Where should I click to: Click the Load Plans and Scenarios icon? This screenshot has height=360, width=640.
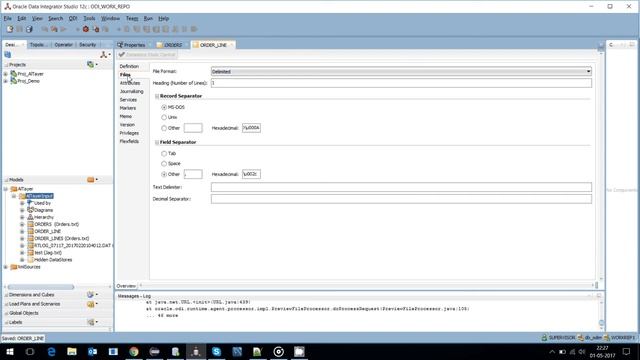(x=91, y=304)
